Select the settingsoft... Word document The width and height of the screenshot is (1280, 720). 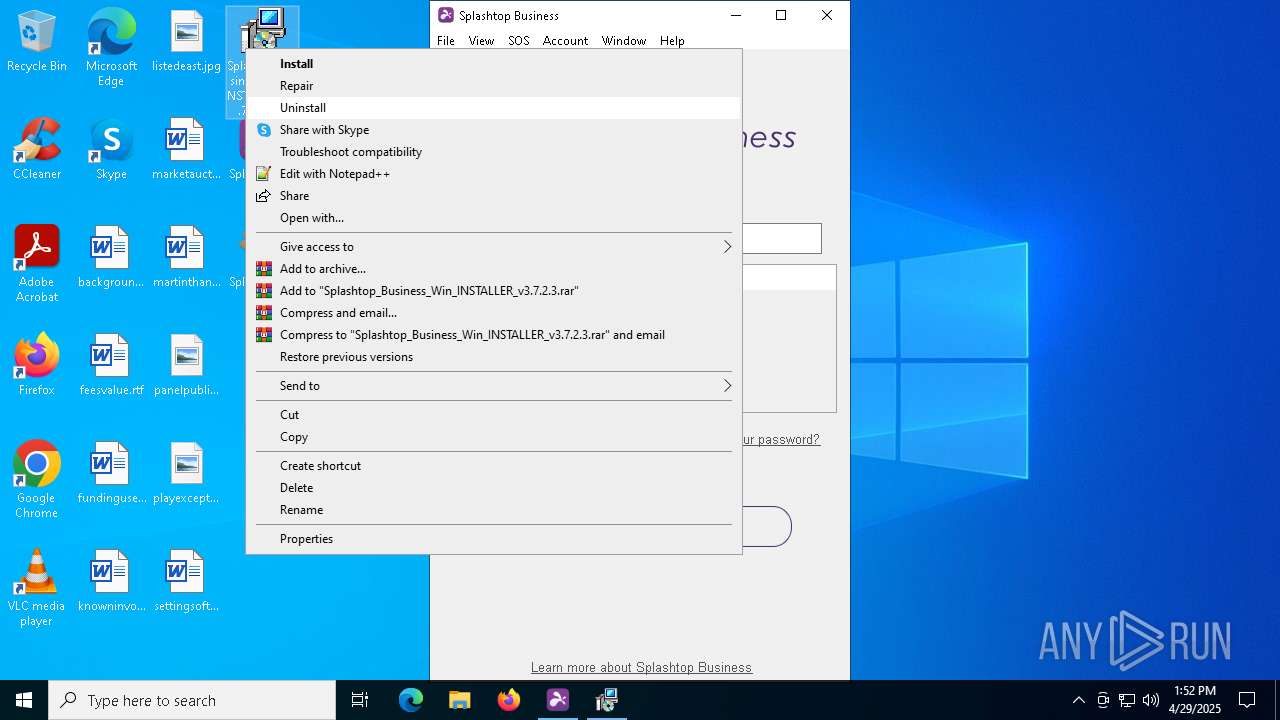click(x=186, y=582)
